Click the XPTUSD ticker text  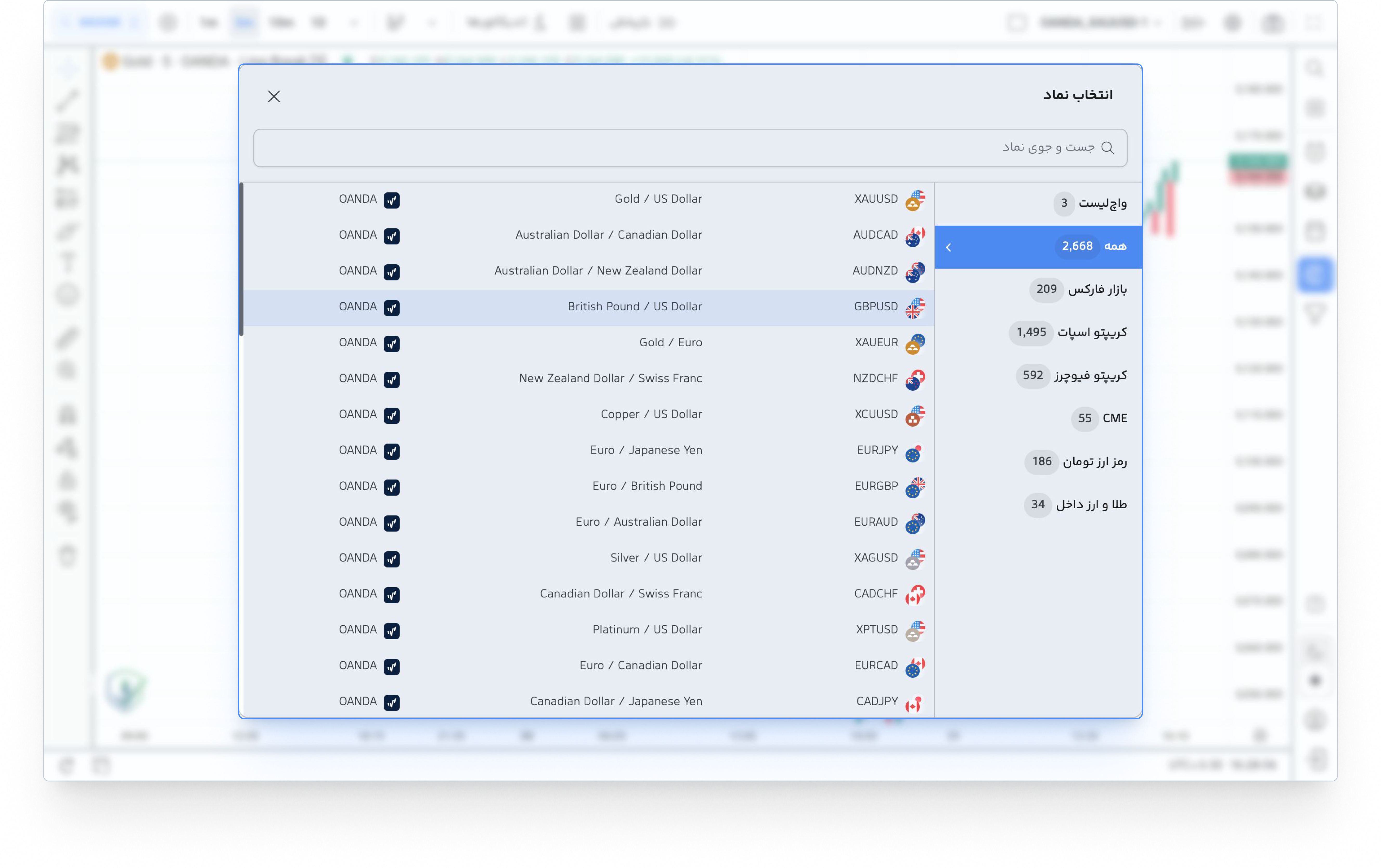pos(877,630)
